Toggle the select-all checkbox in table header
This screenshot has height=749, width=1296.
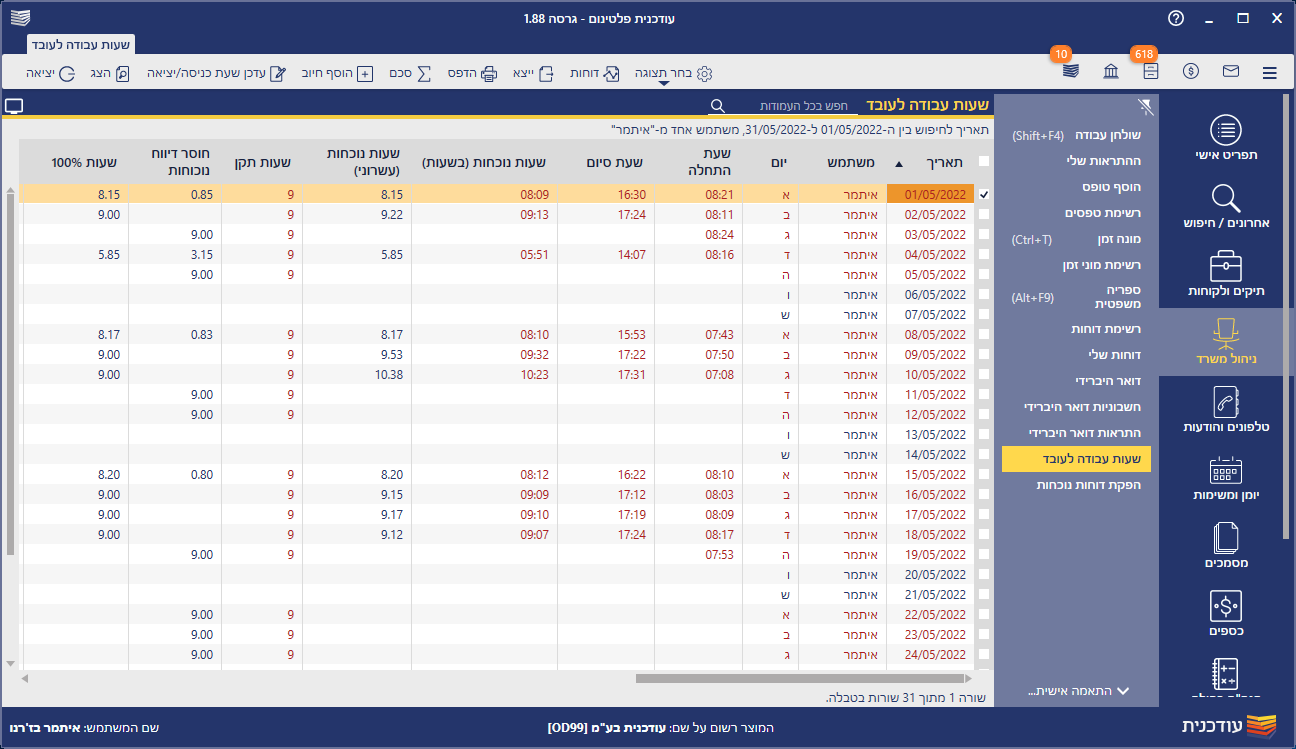tap(984, 161)
